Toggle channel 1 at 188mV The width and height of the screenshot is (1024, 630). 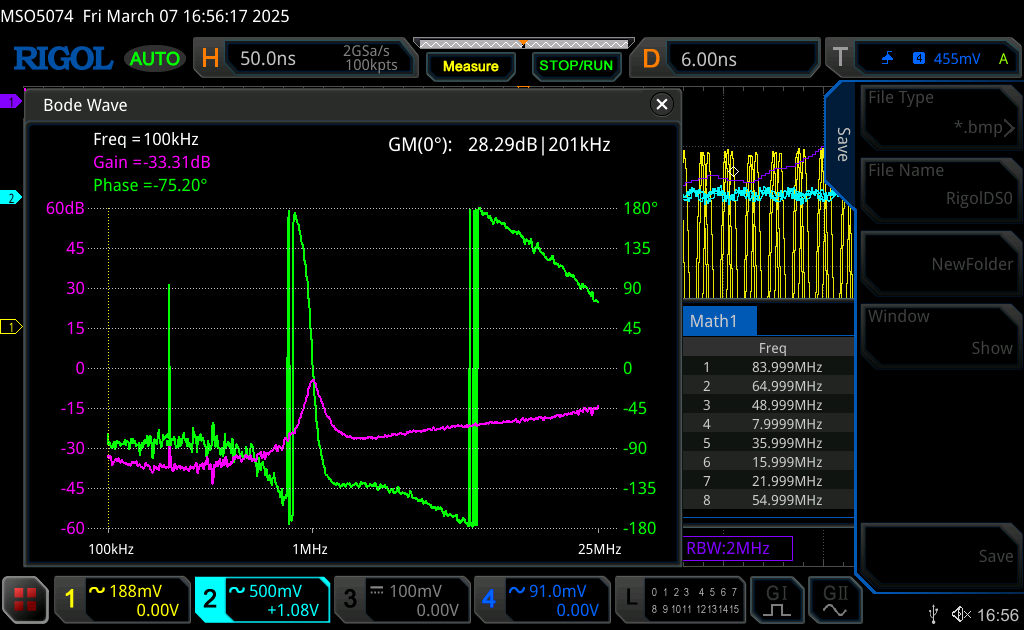122,600
